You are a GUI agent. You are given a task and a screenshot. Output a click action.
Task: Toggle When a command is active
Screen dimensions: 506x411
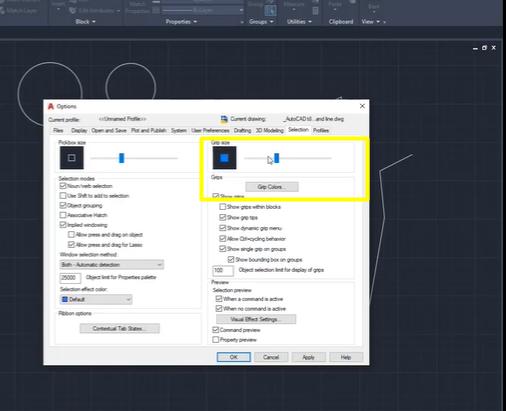point(219,299)
